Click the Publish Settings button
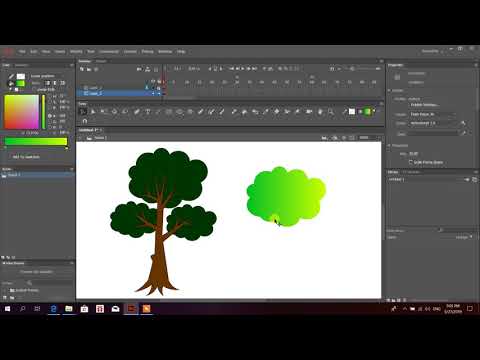Viewport: 480px width, 360px height. pos(424,105)
